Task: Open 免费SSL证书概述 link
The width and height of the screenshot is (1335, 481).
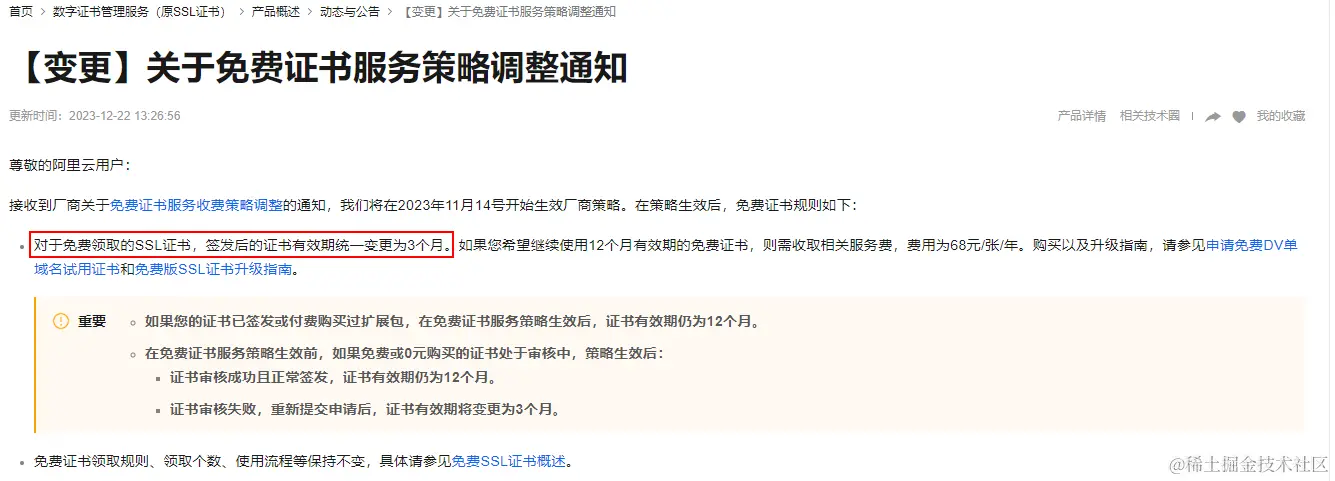Action: click(x=508, y=461)
